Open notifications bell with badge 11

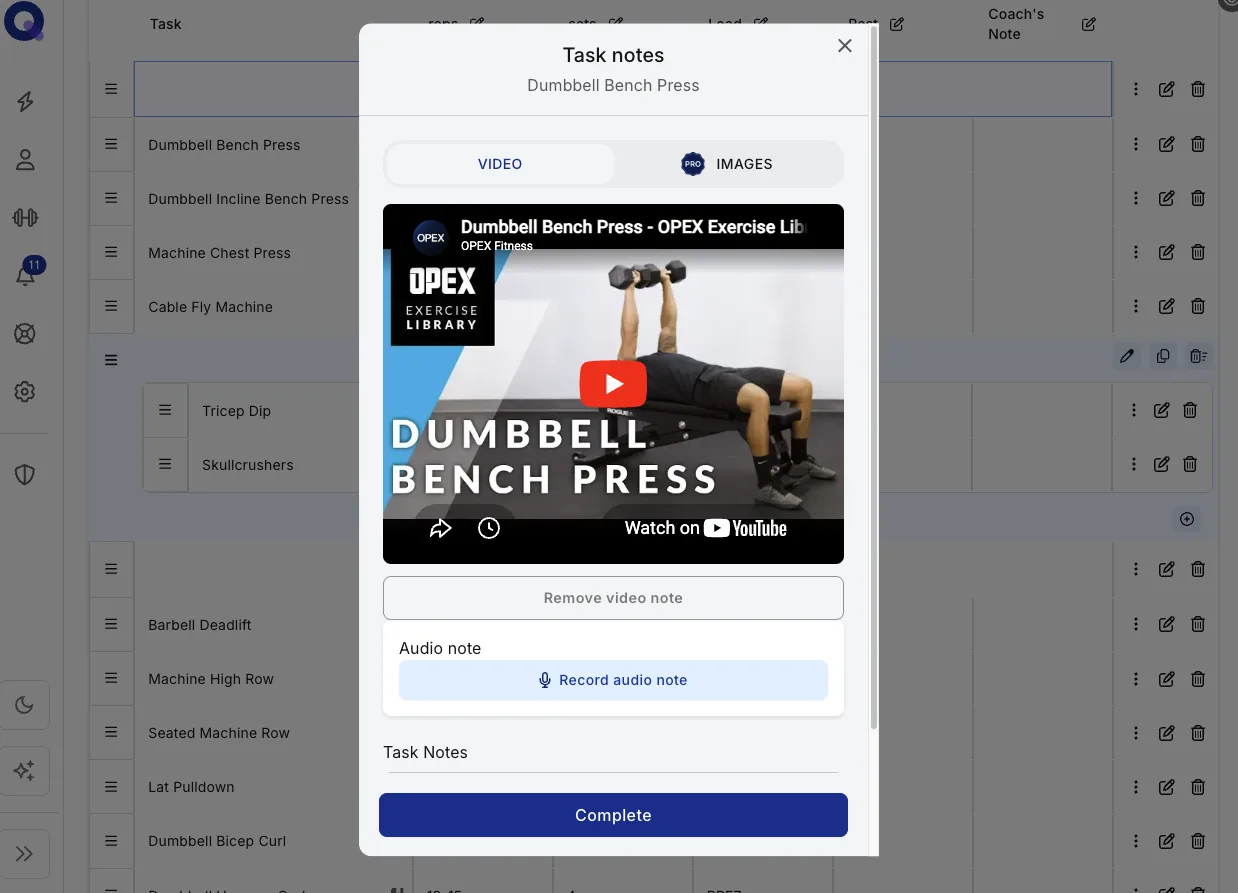(25, 275)
